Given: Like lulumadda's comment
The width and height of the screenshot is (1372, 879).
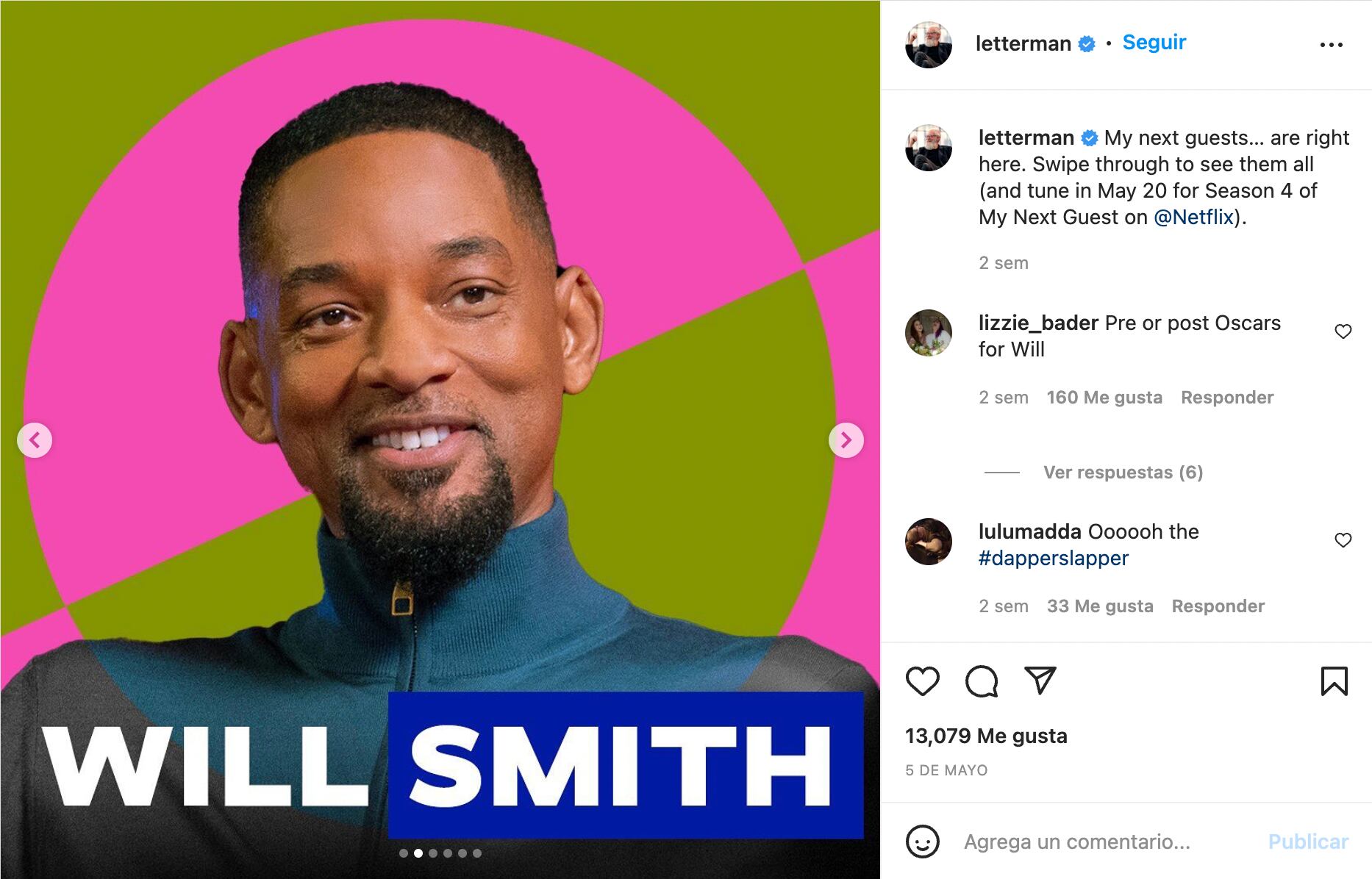Looking at the screenshot, I should pos(1343,540).
